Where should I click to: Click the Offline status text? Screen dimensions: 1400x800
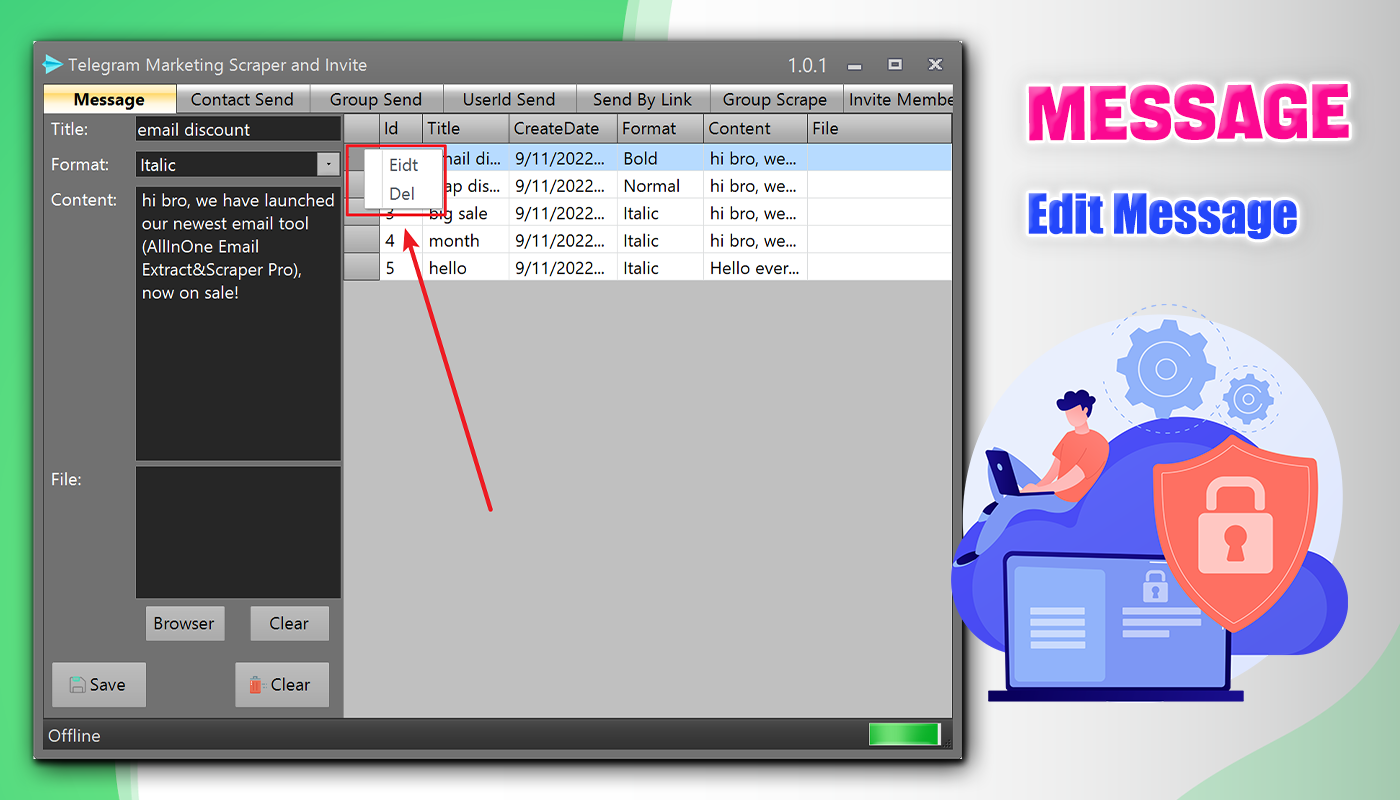tap(75, 736)
